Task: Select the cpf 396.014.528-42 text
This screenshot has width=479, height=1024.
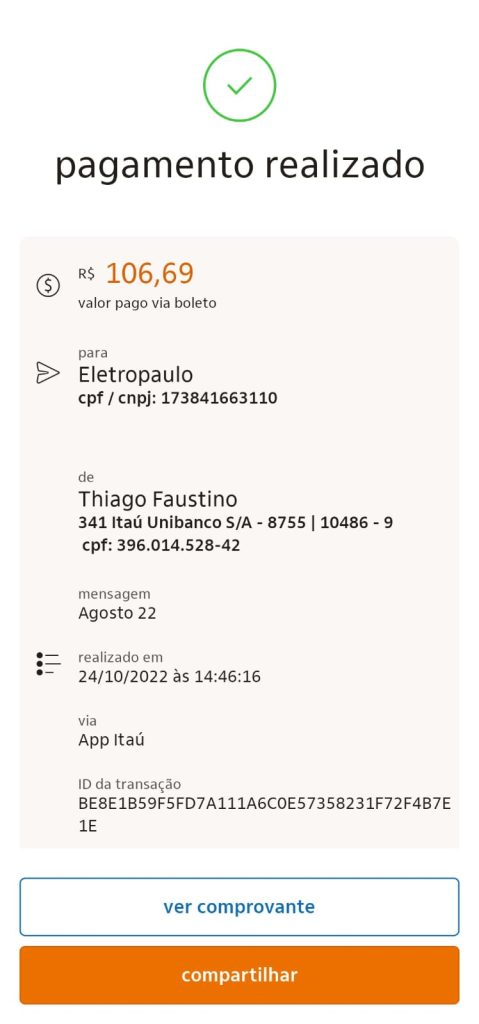Action: tap(161, 545)
